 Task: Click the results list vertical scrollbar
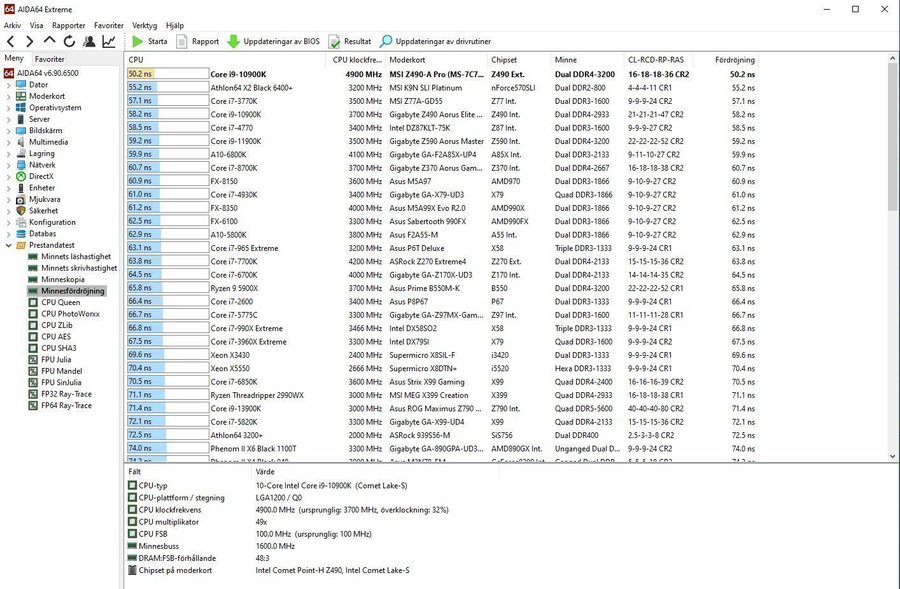point(892,257)
